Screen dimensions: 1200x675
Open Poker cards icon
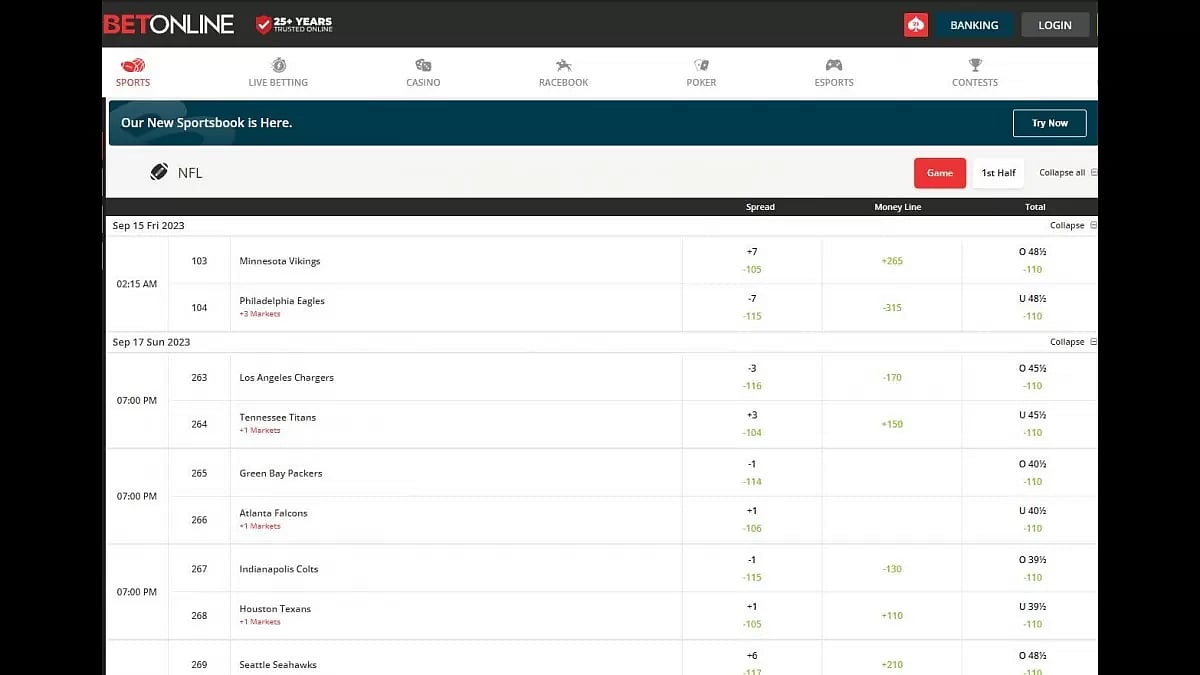tap(701, 66)
